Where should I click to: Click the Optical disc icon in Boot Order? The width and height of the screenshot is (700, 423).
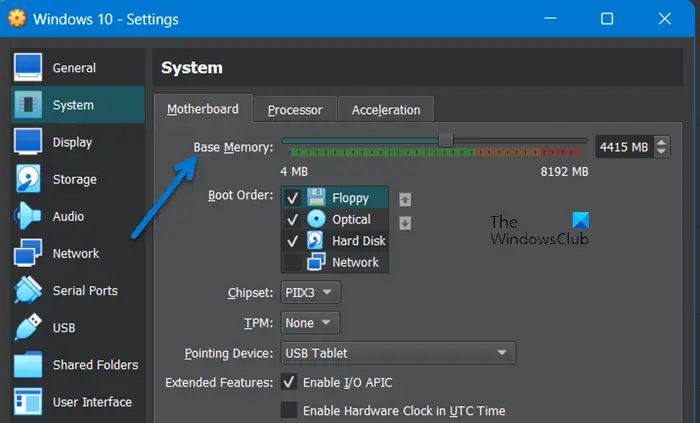point(316,219)
